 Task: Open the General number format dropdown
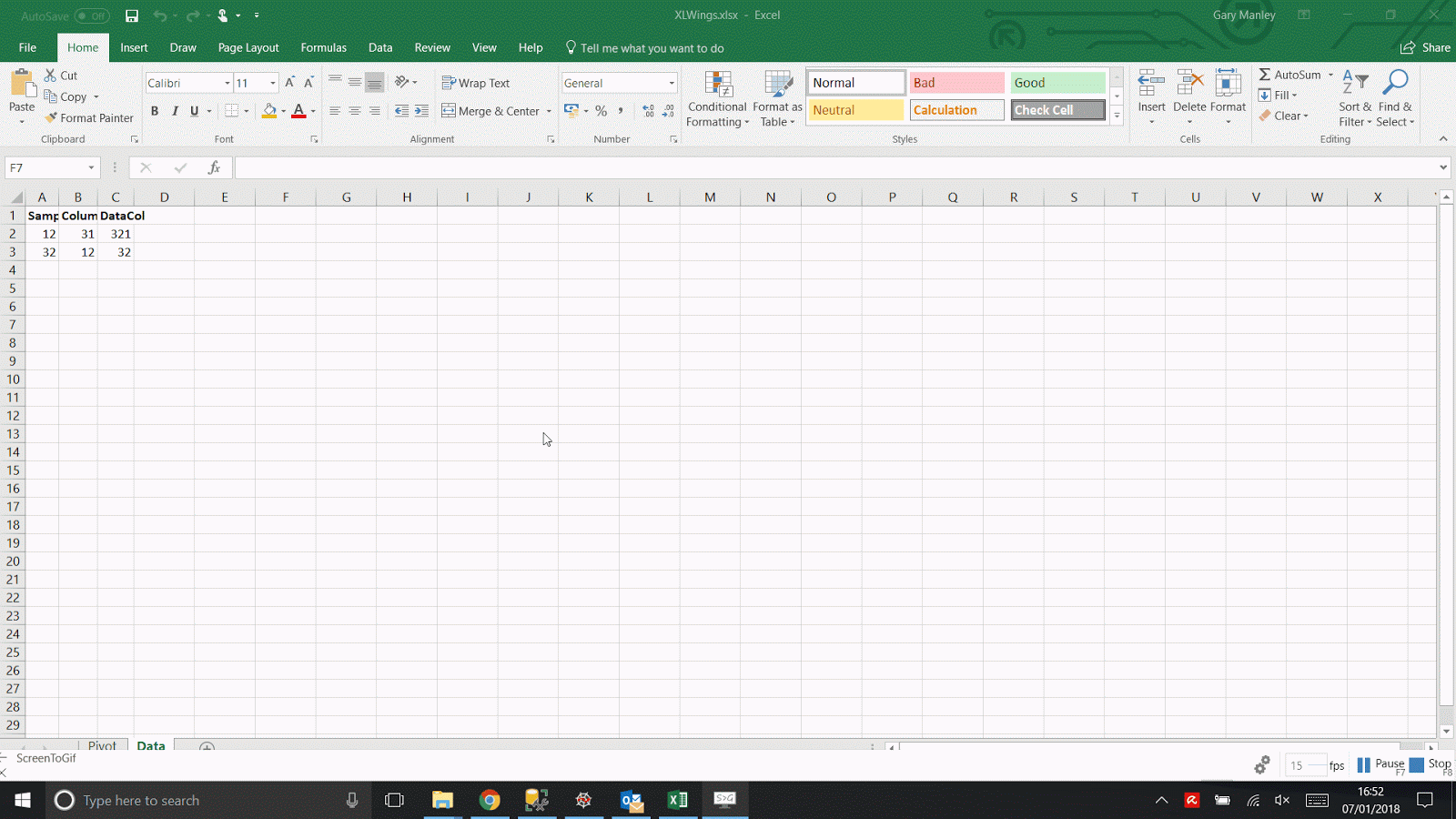(670, 82)
